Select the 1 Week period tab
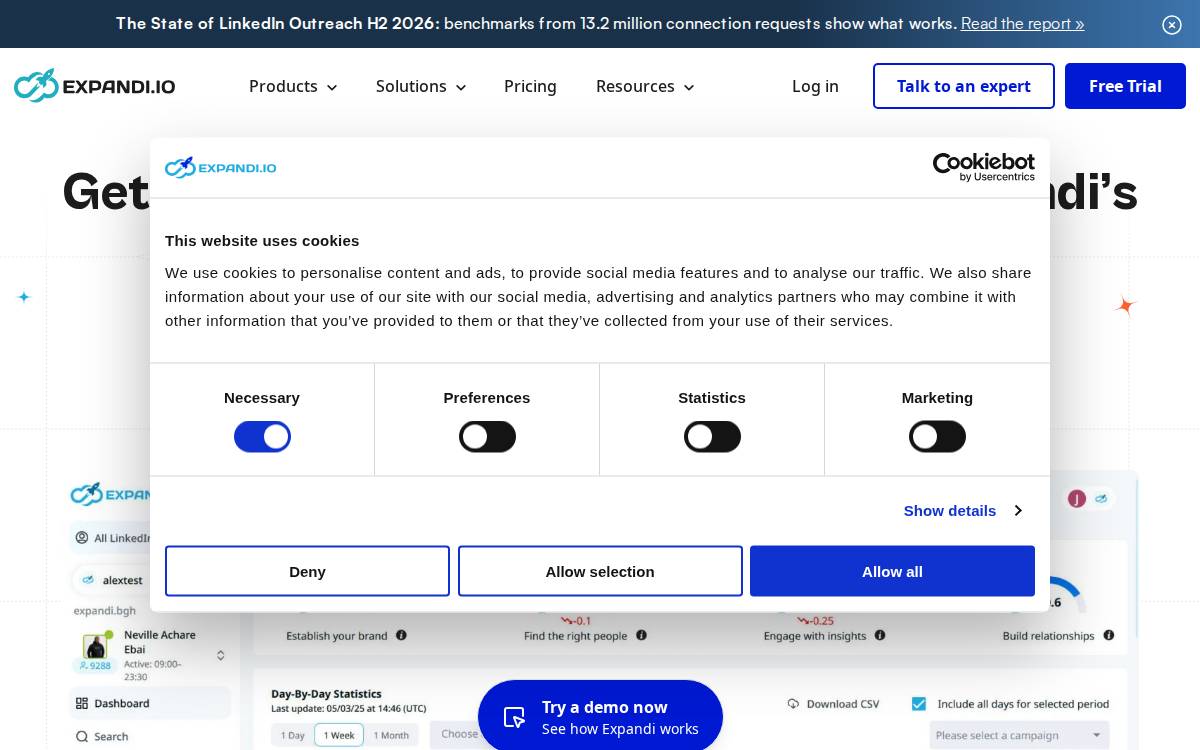 339,735
